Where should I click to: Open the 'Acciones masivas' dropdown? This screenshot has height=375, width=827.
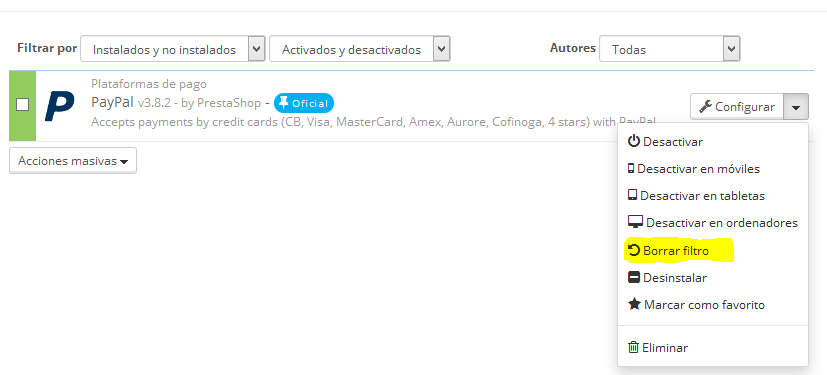(x=73, y=161)
